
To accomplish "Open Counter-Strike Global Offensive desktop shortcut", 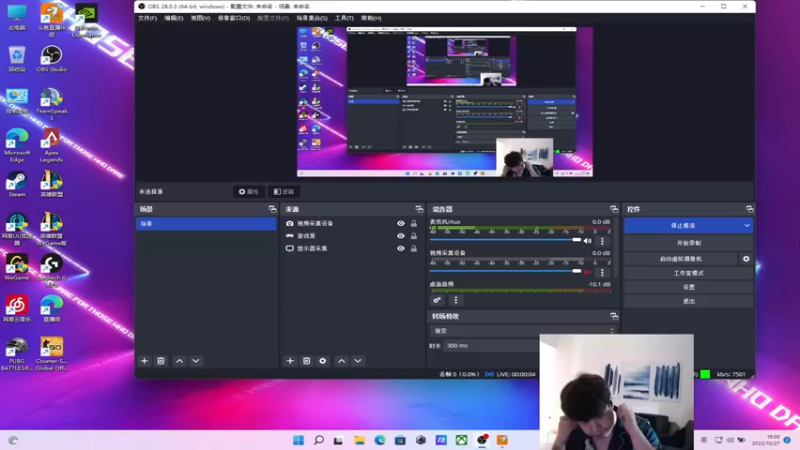I will point(52,354).
